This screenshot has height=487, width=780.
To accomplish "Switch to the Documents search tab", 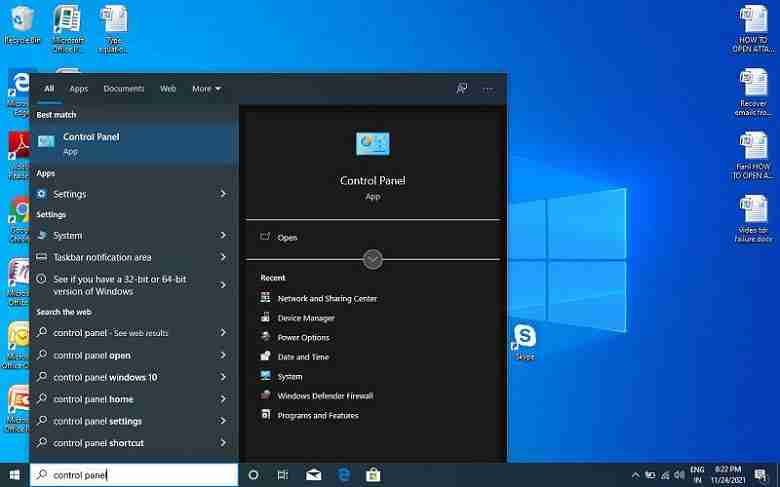I will point(123,89).
